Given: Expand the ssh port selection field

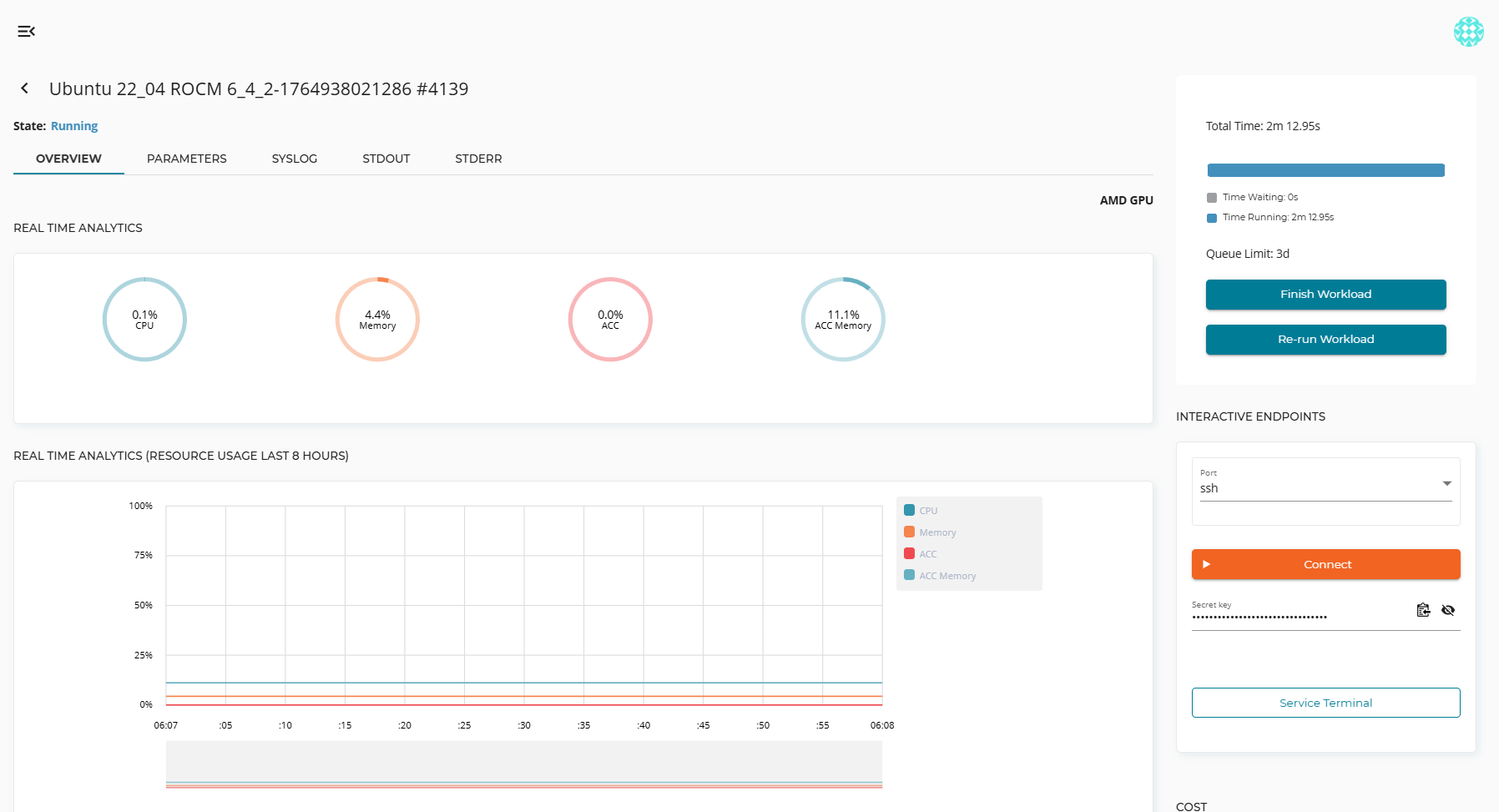Looking at the screenshot, I should click(1317, 488).
